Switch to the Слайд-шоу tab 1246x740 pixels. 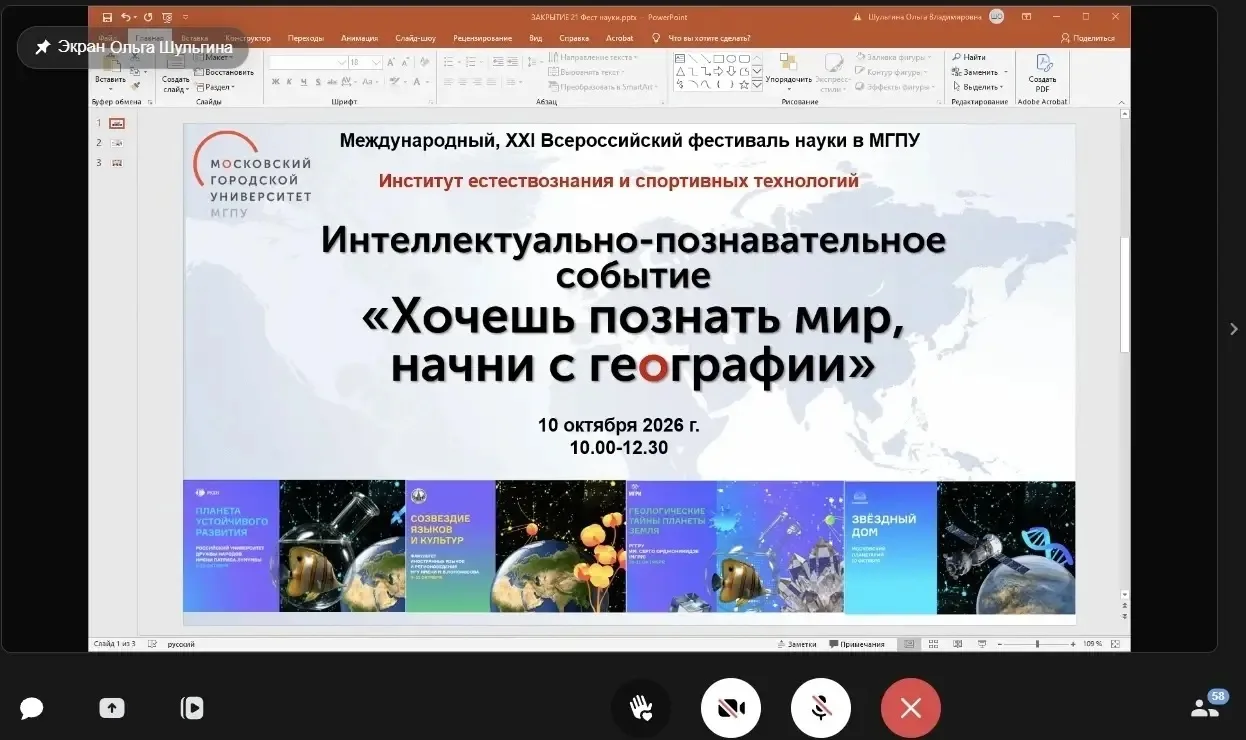coord(415,38)
